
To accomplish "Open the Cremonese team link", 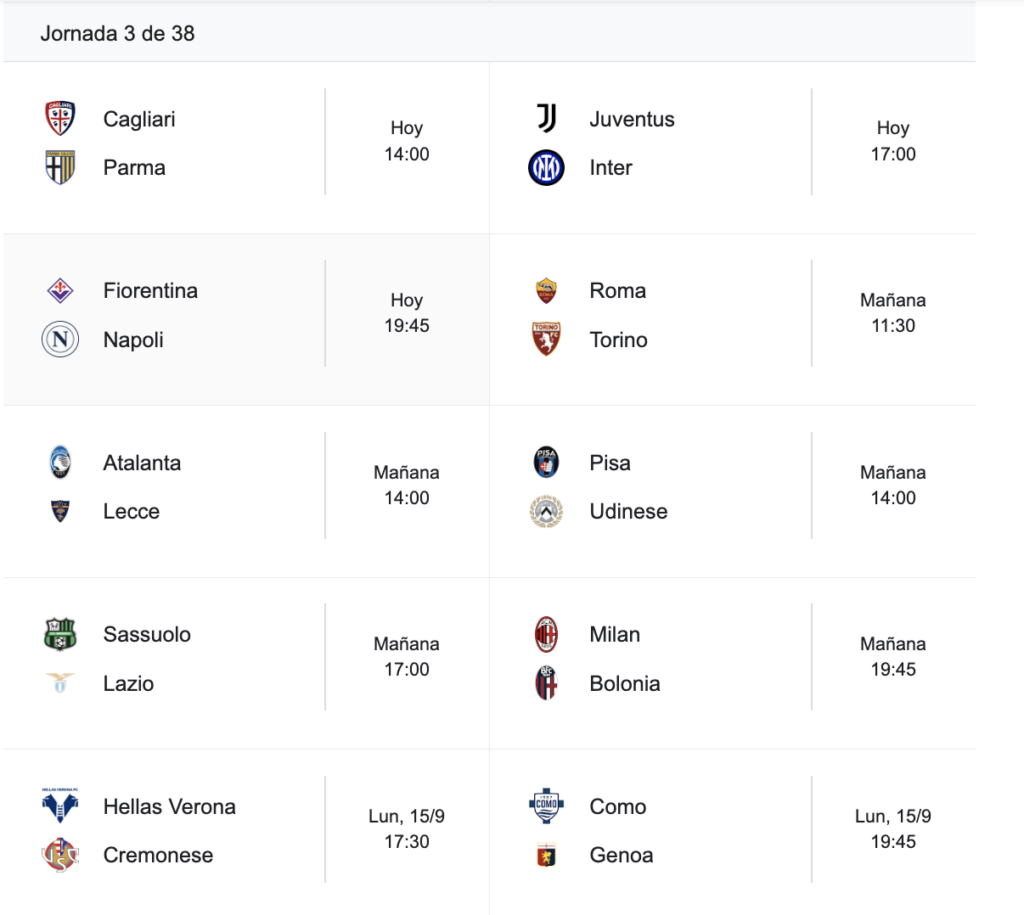I will (x=158, y=855).
